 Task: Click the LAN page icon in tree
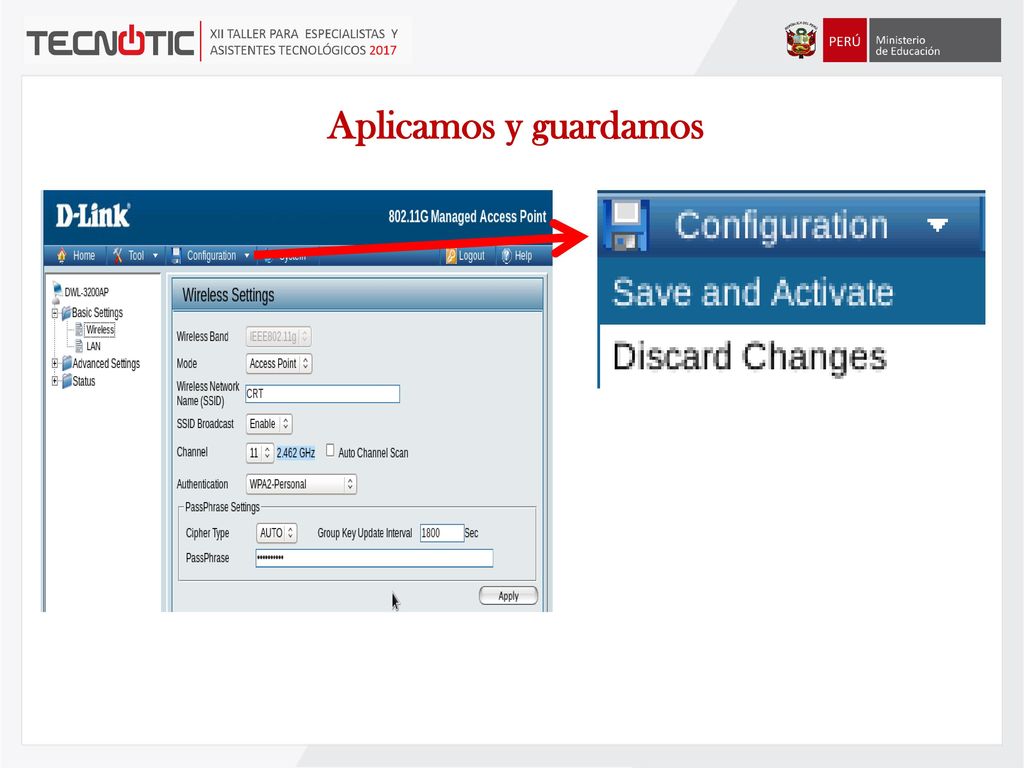pos(79,346)
